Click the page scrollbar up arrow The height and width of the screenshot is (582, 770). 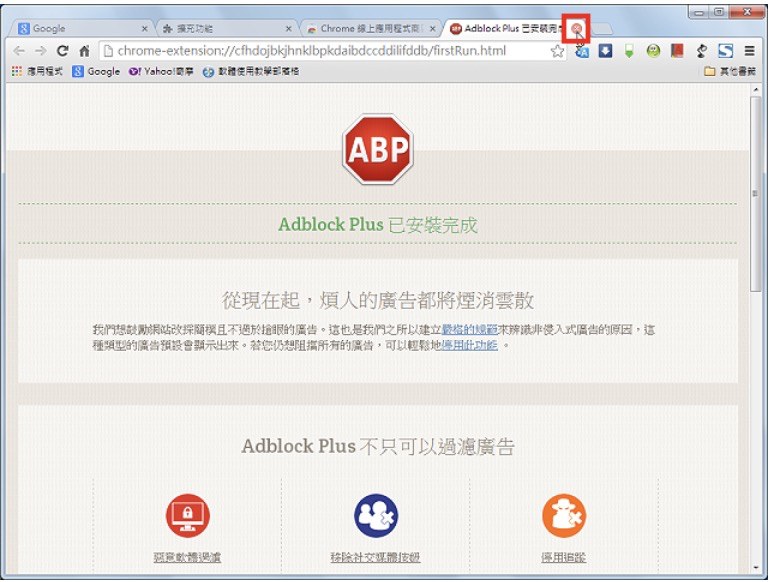[x=756, y=90]
